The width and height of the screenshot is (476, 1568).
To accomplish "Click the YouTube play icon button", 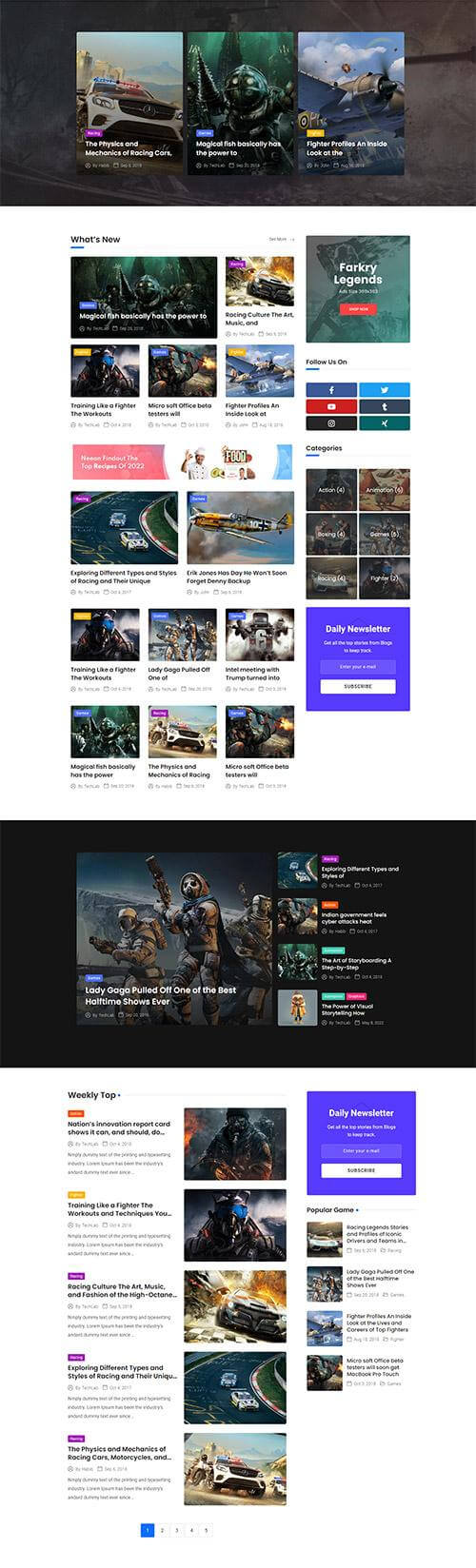I will coord(331,406).
